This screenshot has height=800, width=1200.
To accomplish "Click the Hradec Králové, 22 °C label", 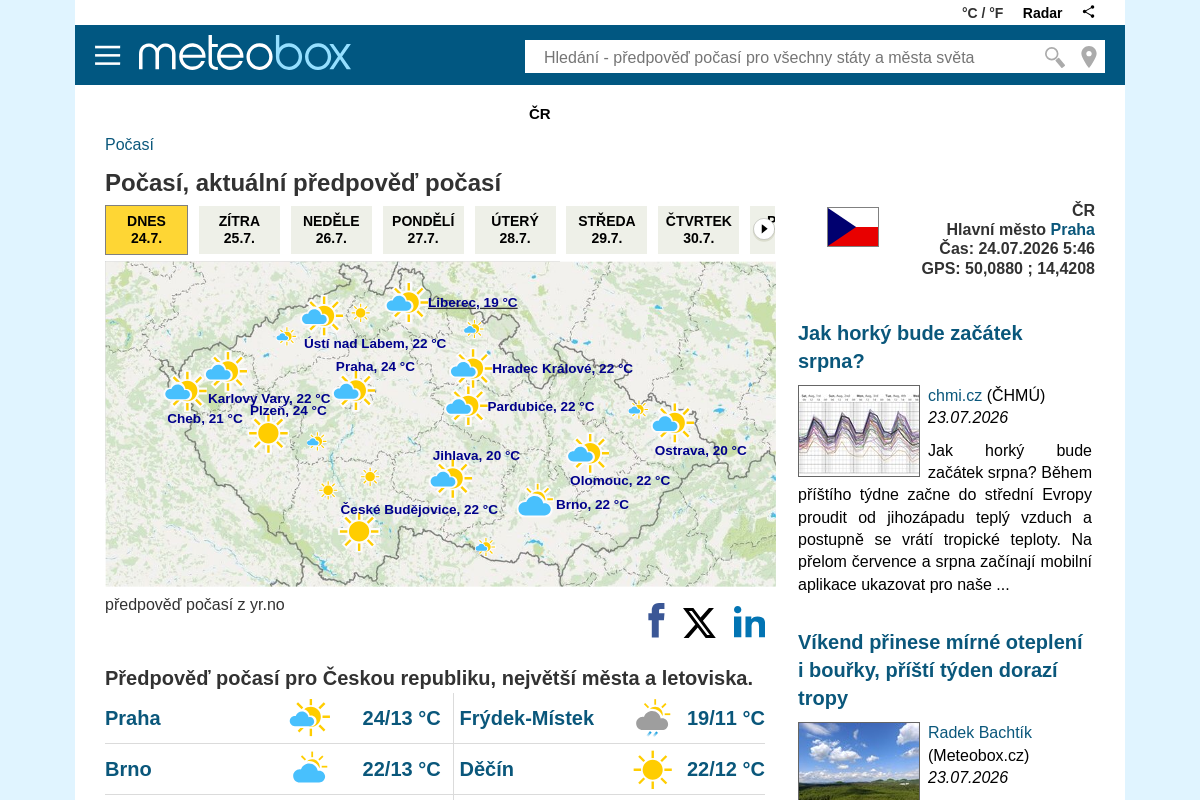I will [x=562, y=369].
